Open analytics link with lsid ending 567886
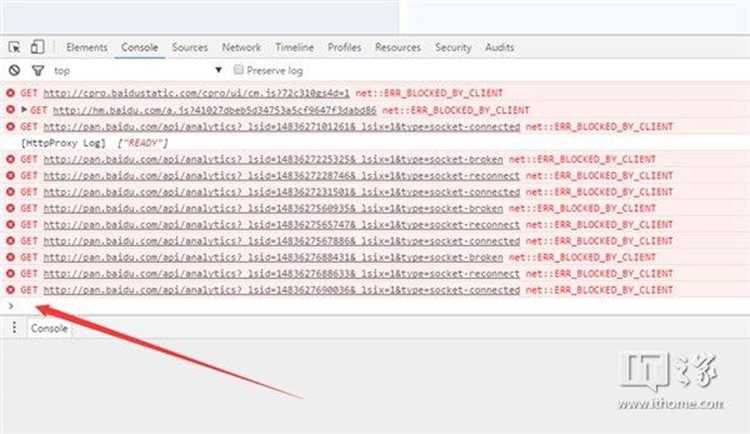The width and height of the screenshot is (750, 434). click(x=281, y=241)
